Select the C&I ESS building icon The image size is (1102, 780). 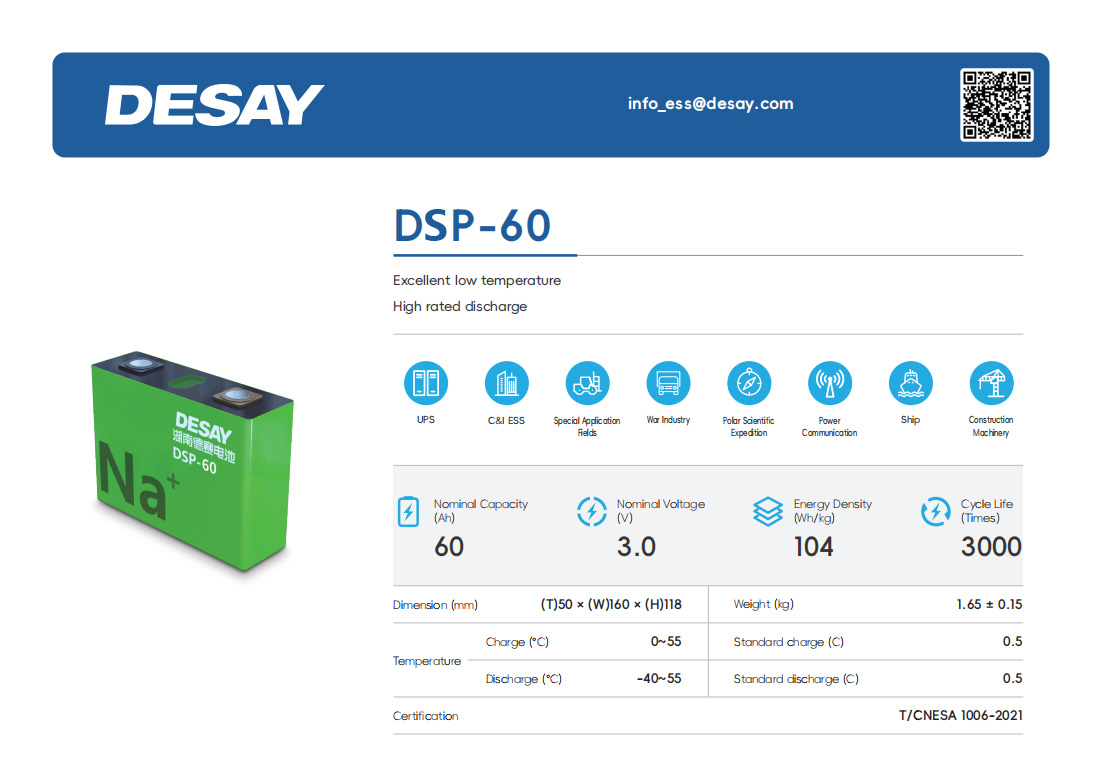point(506,383)
